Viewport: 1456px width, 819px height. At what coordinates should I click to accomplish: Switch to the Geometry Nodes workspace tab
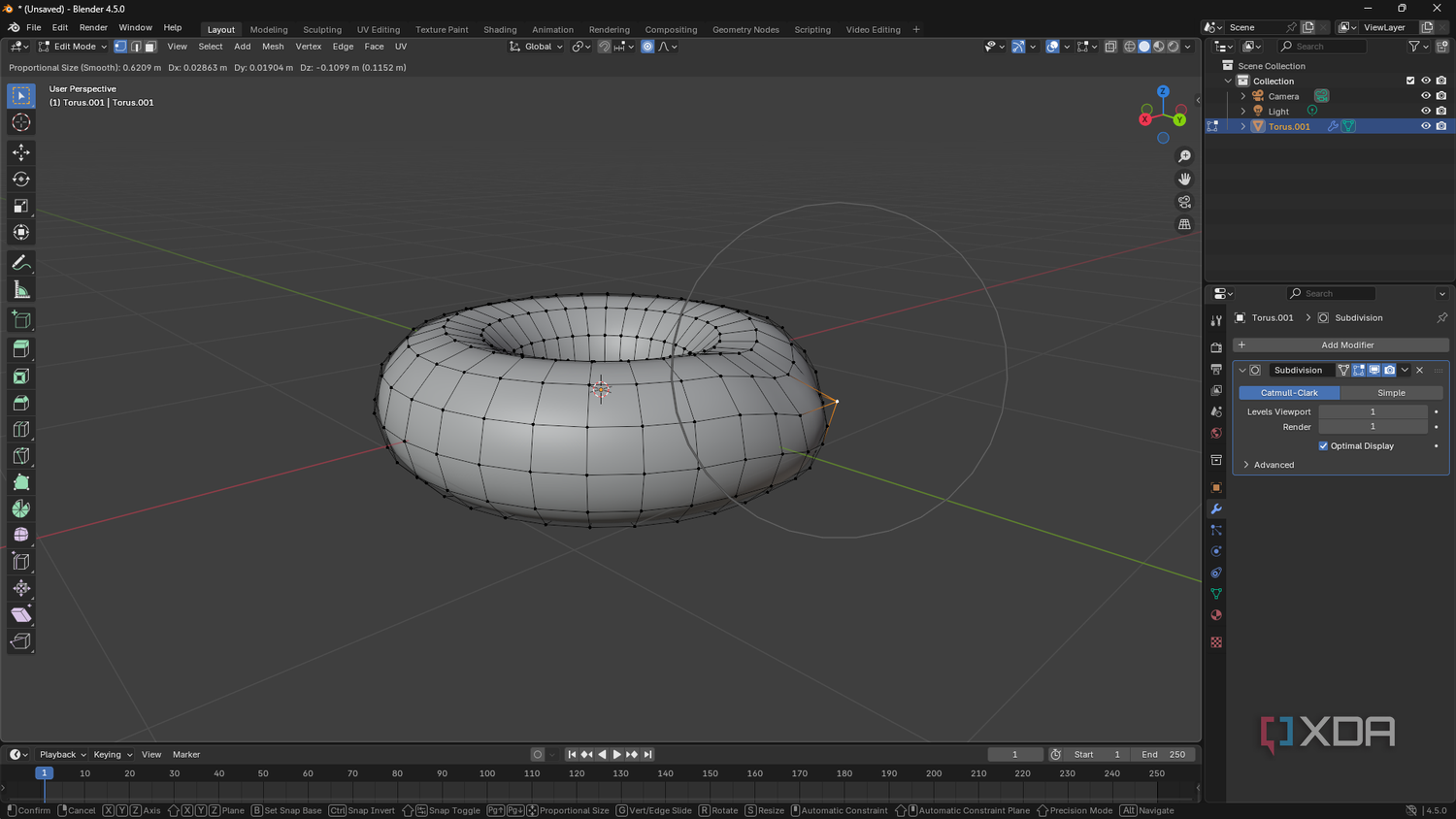pos(745,30)
